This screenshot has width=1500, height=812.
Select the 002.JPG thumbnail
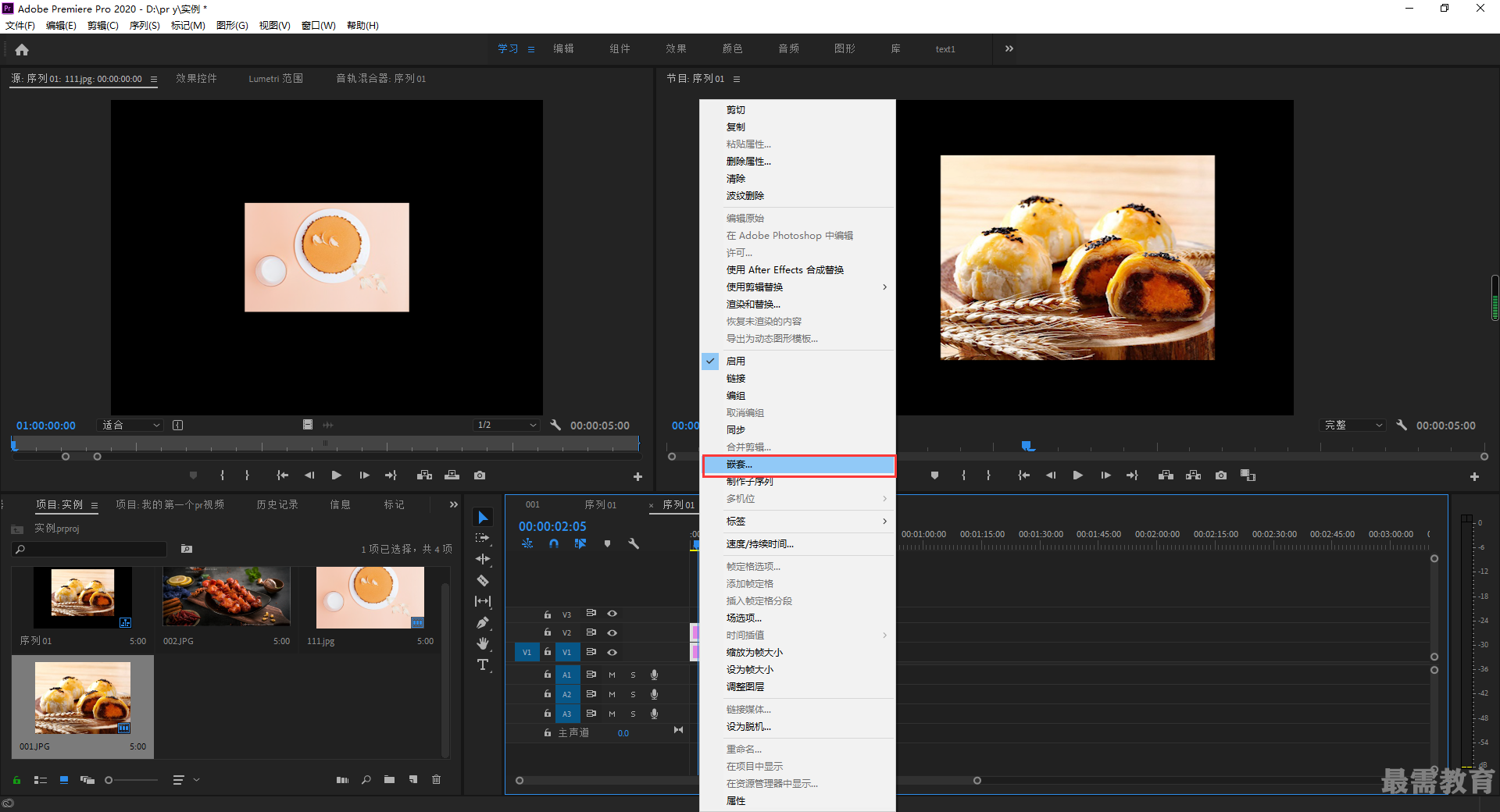226,596
